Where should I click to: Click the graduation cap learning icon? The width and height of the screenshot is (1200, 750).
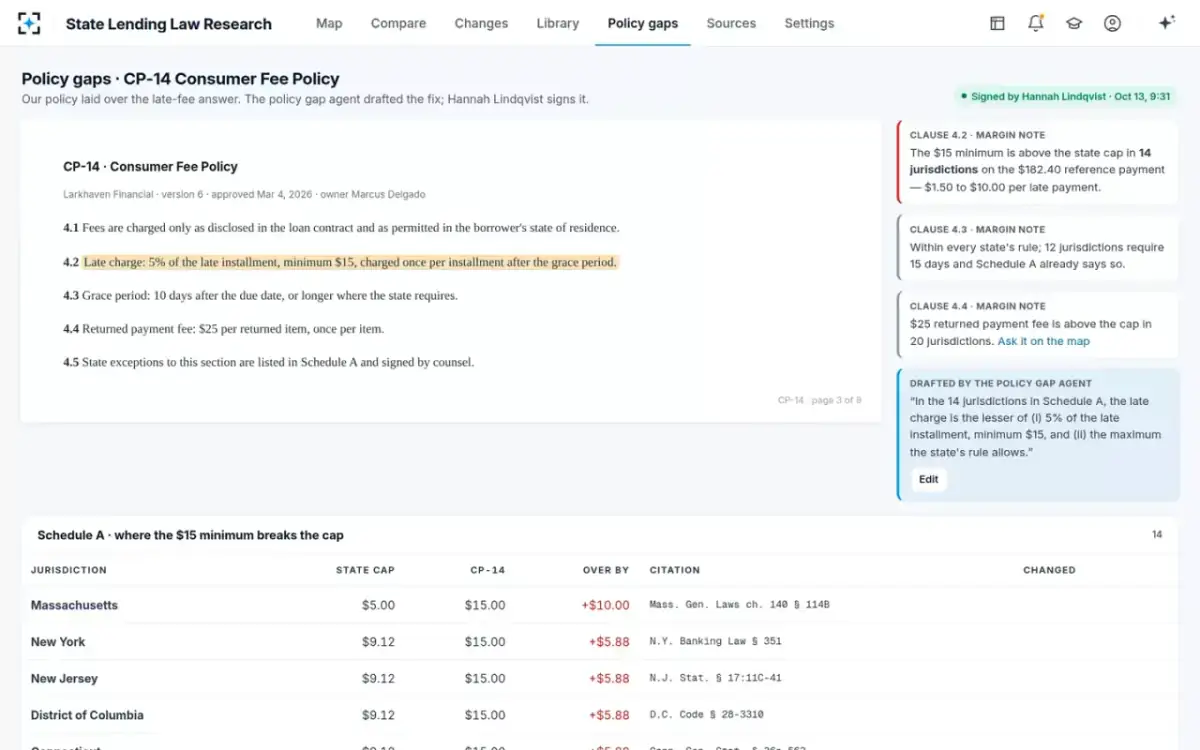[1074, 23]
